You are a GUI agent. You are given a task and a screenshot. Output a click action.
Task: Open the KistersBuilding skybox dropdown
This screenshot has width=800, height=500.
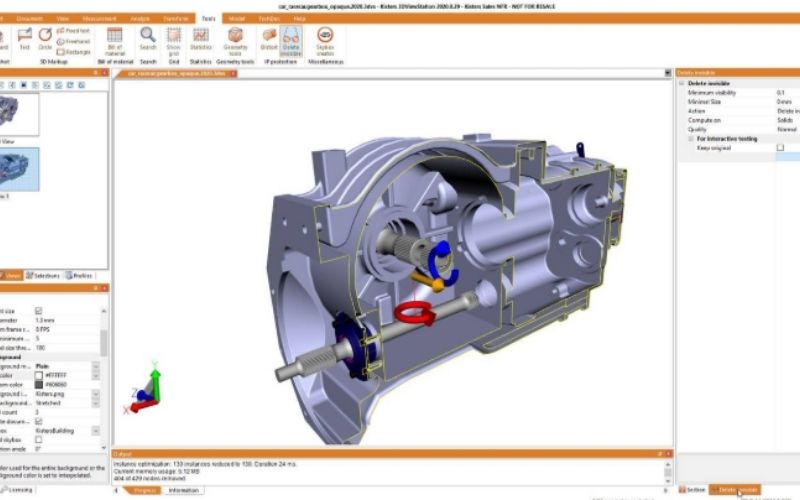[x=95, y=431]
